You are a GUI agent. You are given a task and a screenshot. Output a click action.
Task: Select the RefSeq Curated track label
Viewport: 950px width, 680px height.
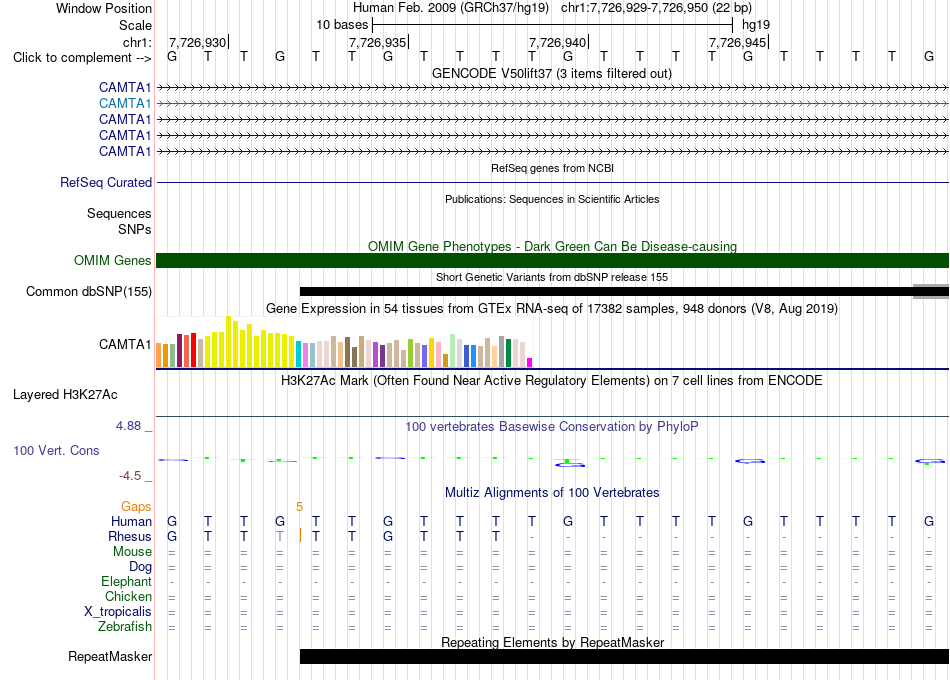click(x=106, y=182)
